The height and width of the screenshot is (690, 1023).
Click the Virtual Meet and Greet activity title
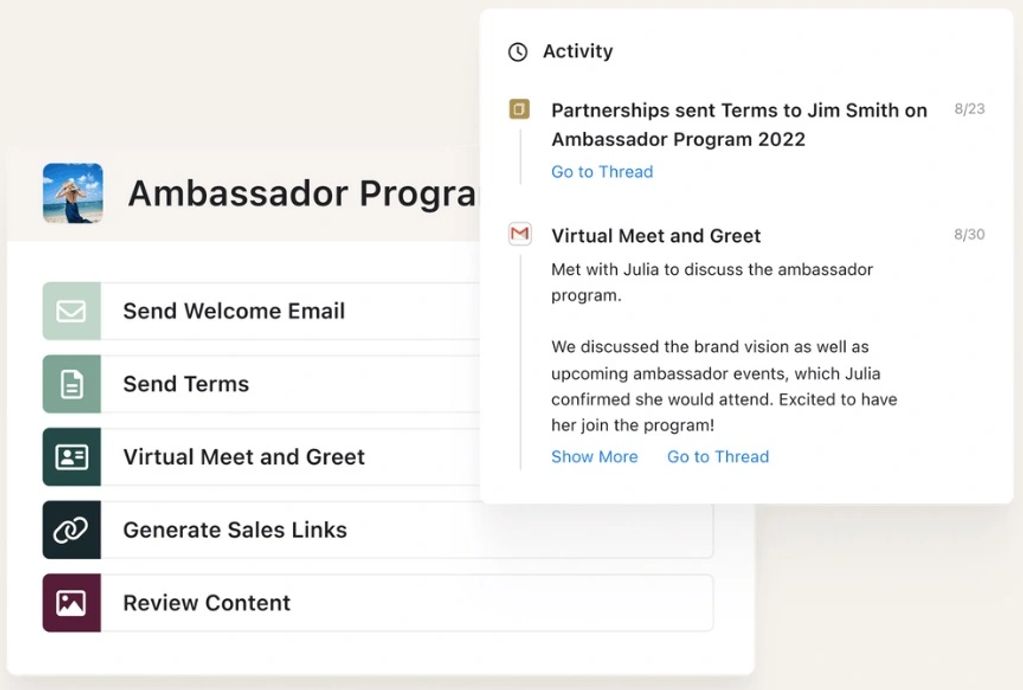click(x=656, y=236)
